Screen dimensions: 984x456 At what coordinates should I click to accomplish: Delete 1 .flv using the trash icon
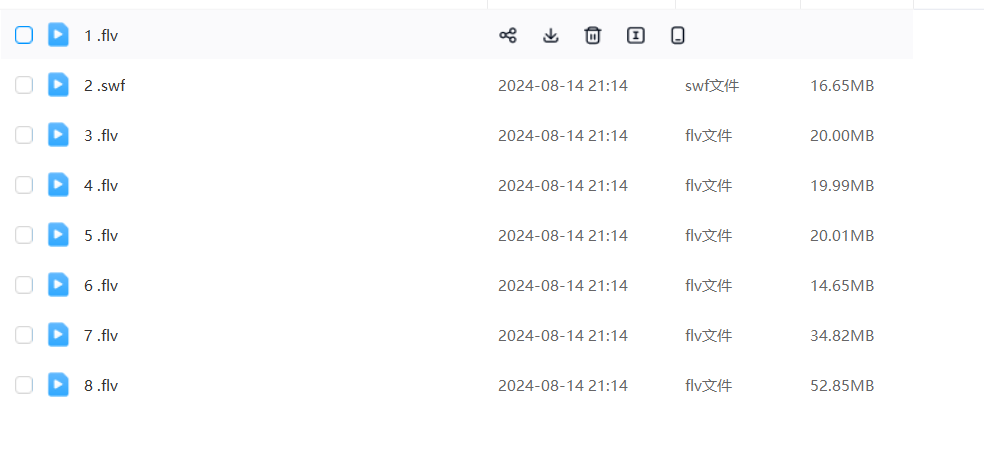[x=593, y=36]
